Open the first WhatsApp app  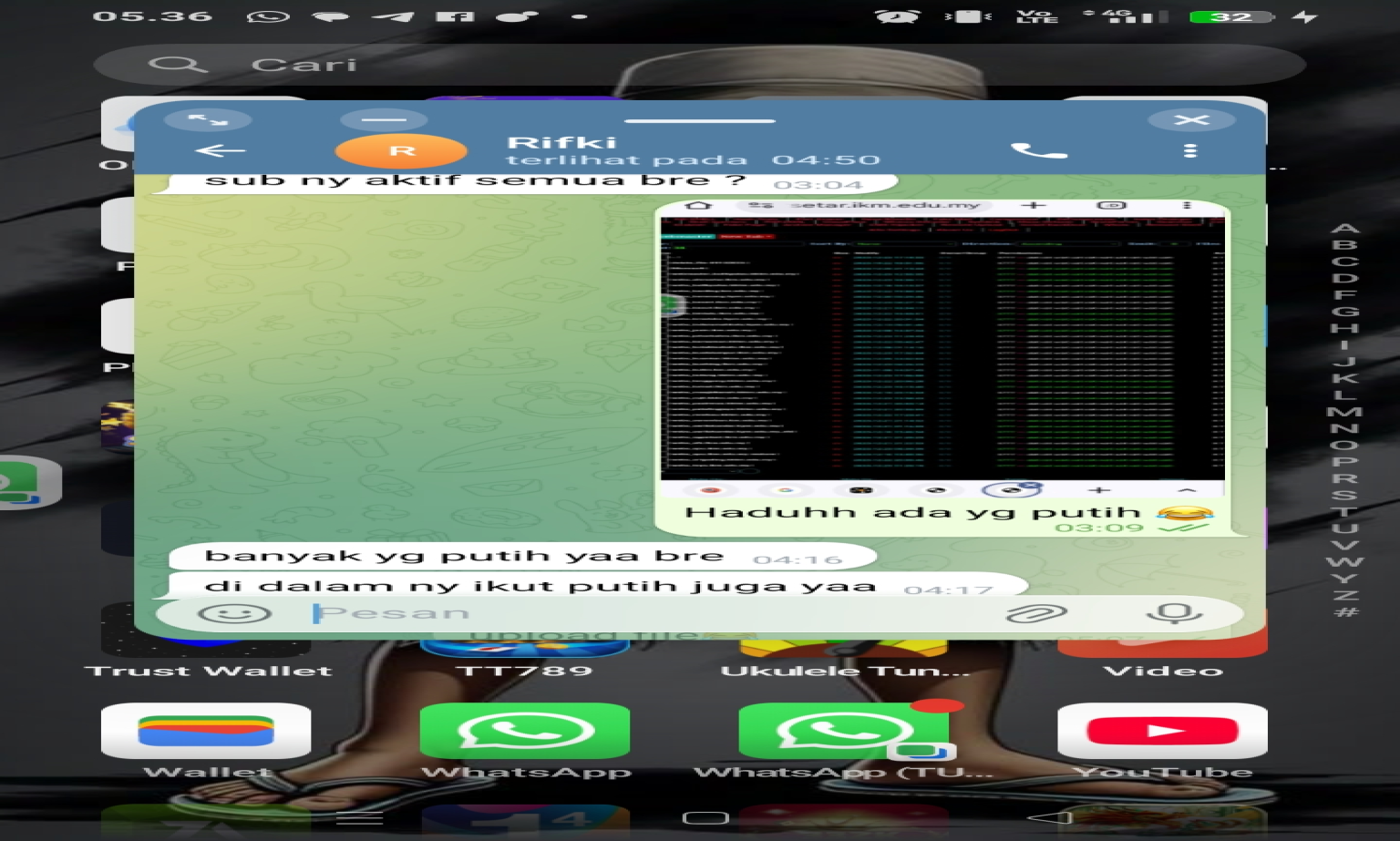point(525,732)
